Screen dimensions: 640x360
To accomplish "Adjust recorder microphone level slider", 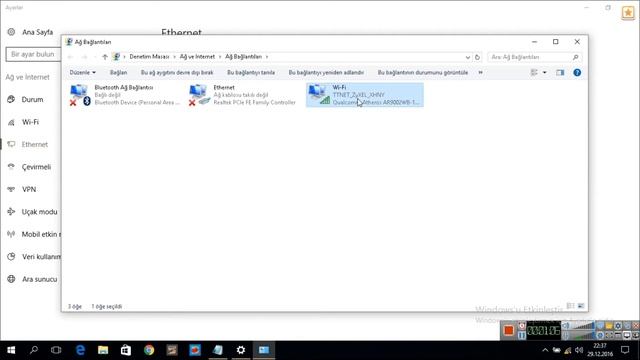I will pyautogui.click(x=584, y=336).
